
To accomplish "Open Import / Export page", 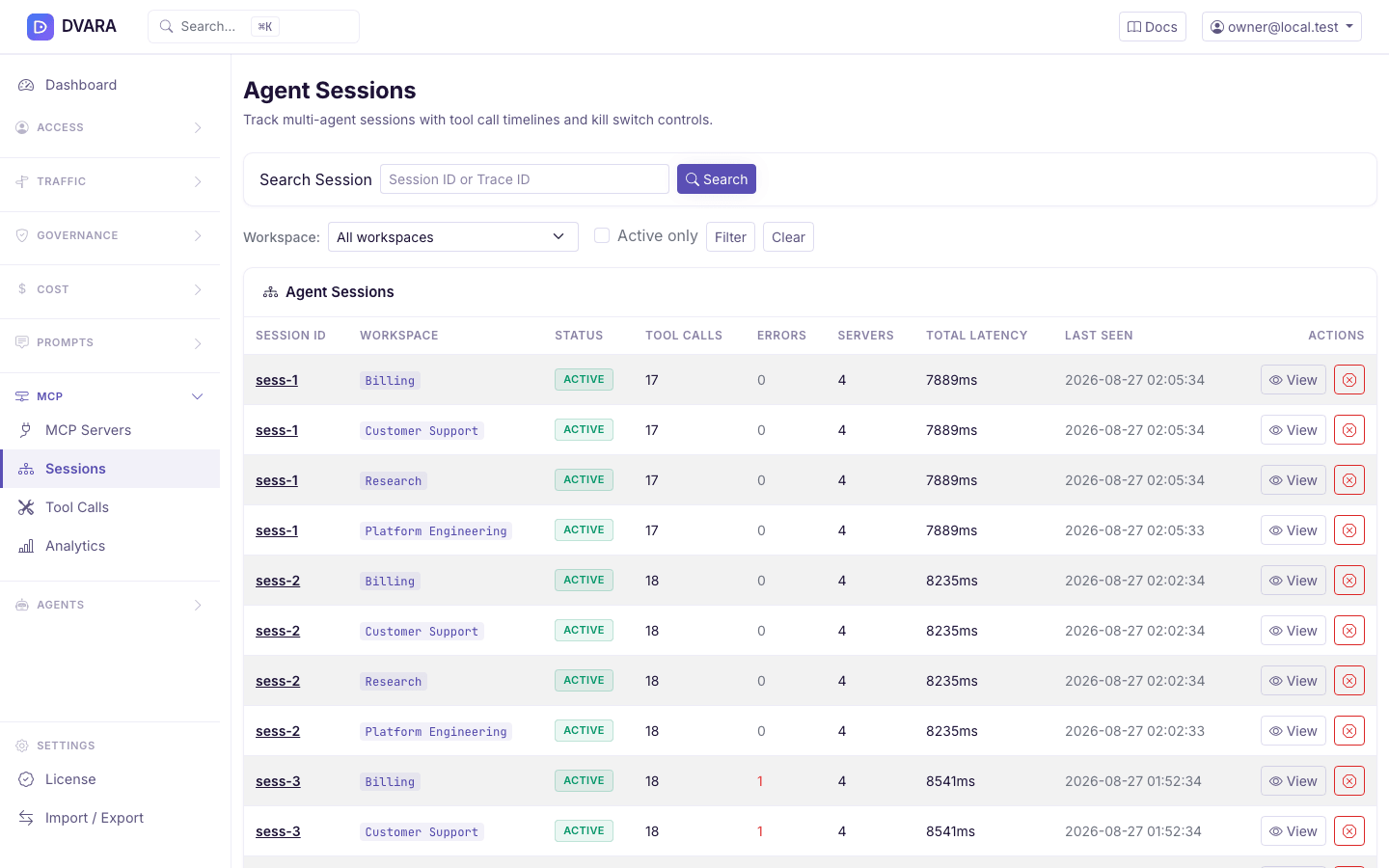I will 110,818.
